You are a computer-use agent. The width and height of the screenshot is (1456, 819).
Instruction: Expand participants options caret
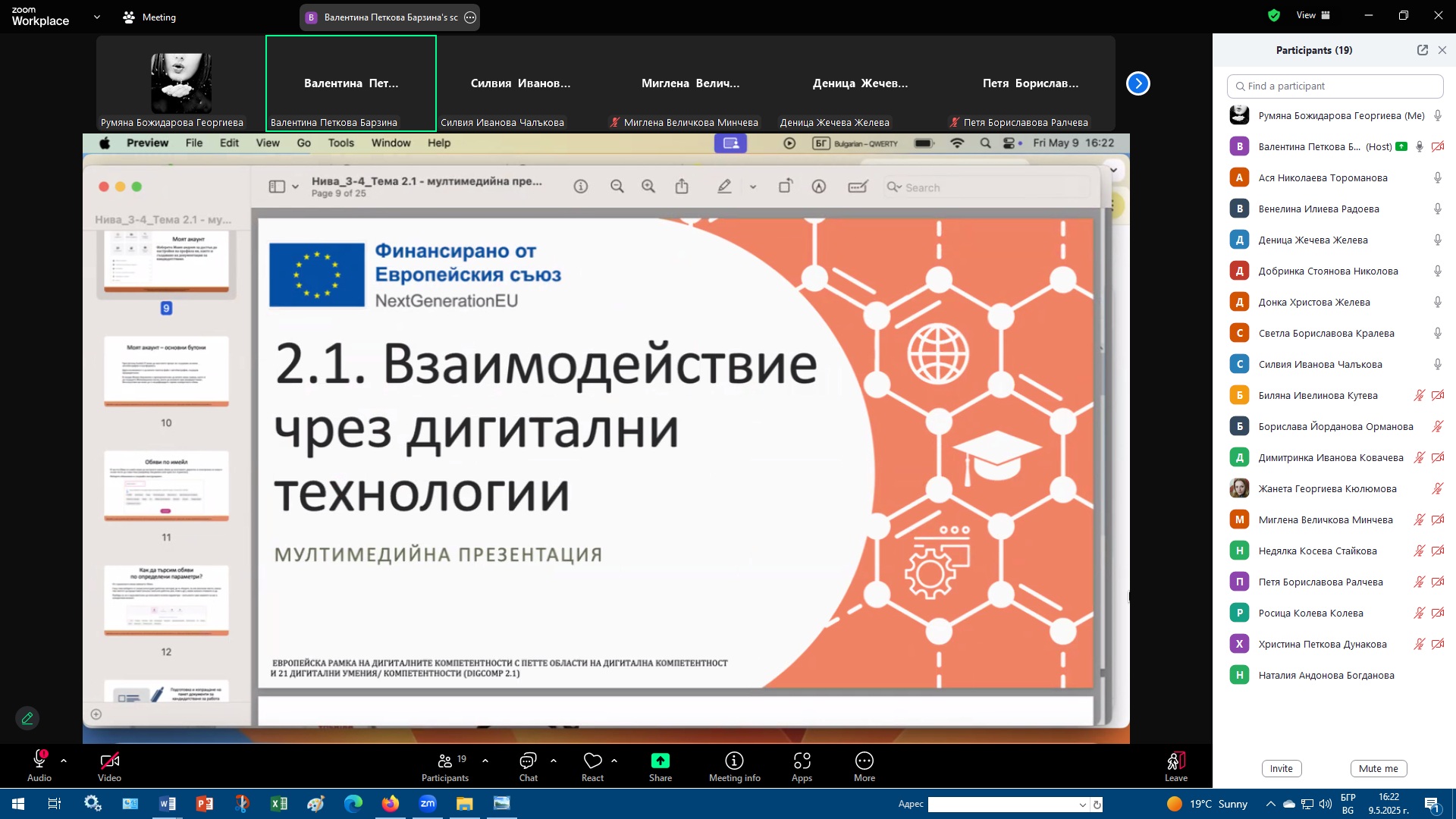tap(485, 760)
